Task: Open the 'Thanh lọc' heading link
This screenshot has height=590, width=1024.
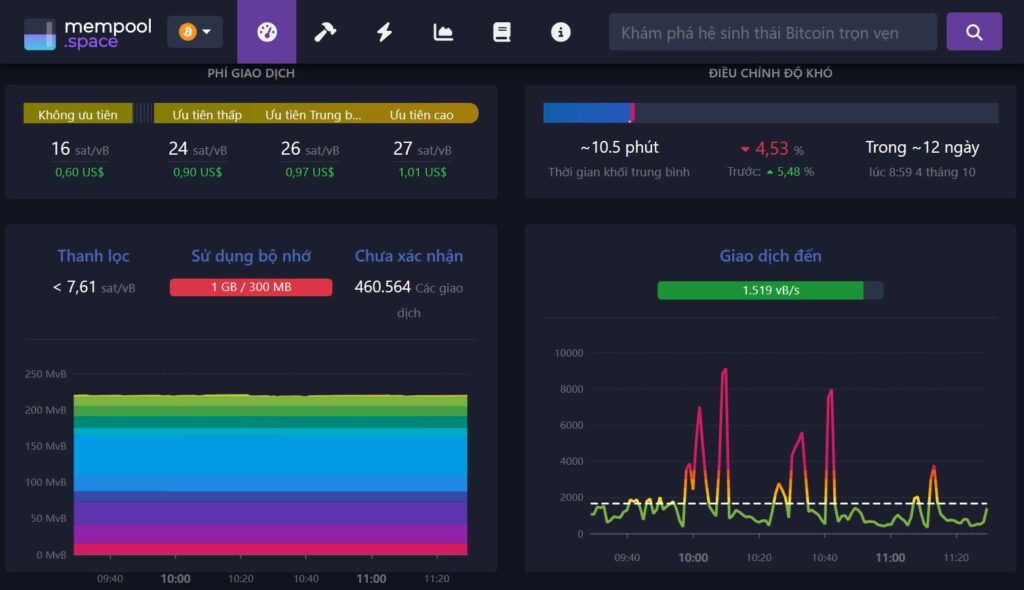Action: click(x=93, y=255)
